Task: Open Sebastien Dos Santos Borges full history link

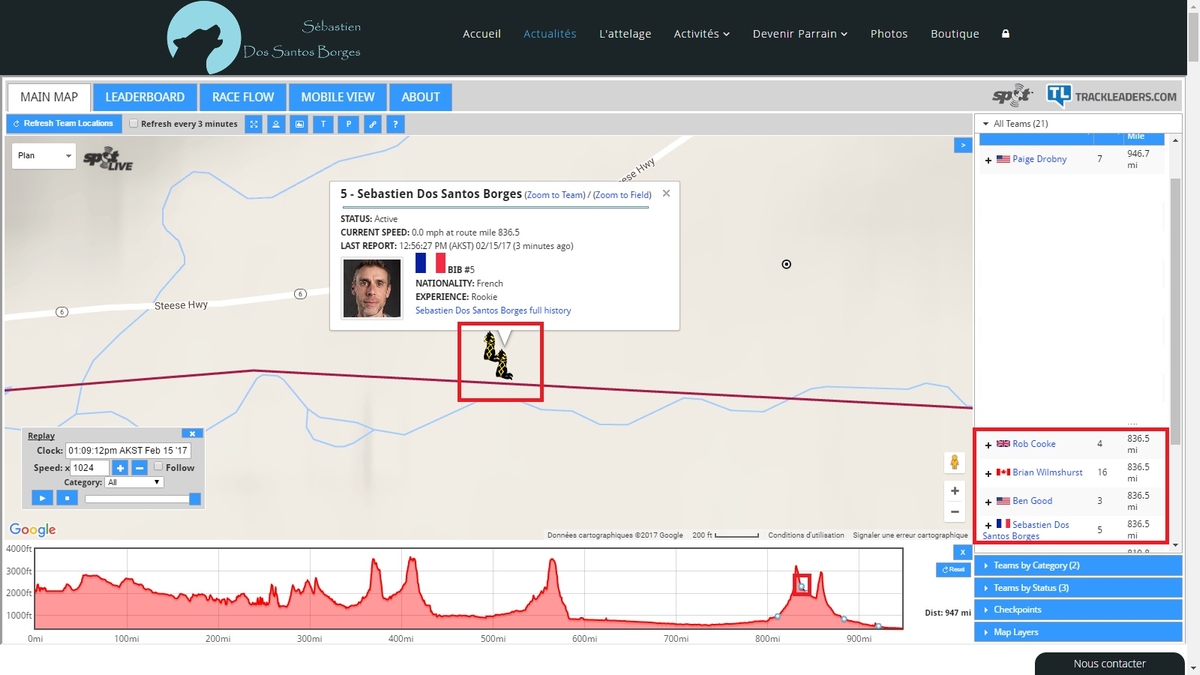Action: tap(493, 311)
